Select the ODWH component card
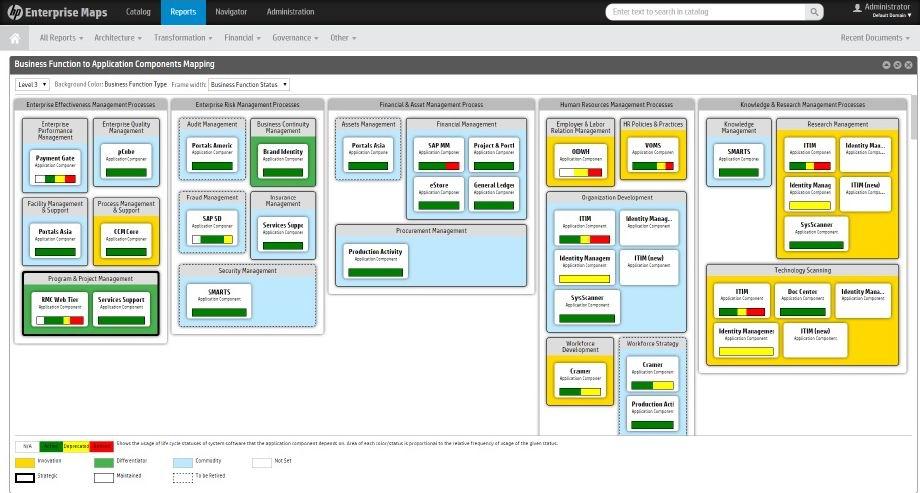The height and width of the screenshot is (493, 920). [580, 161]
